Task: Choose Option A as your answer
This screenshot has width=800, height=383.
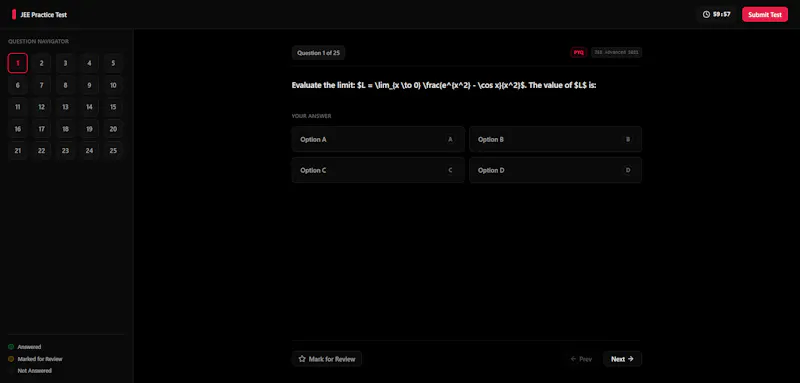Action: tap(378, 139)
